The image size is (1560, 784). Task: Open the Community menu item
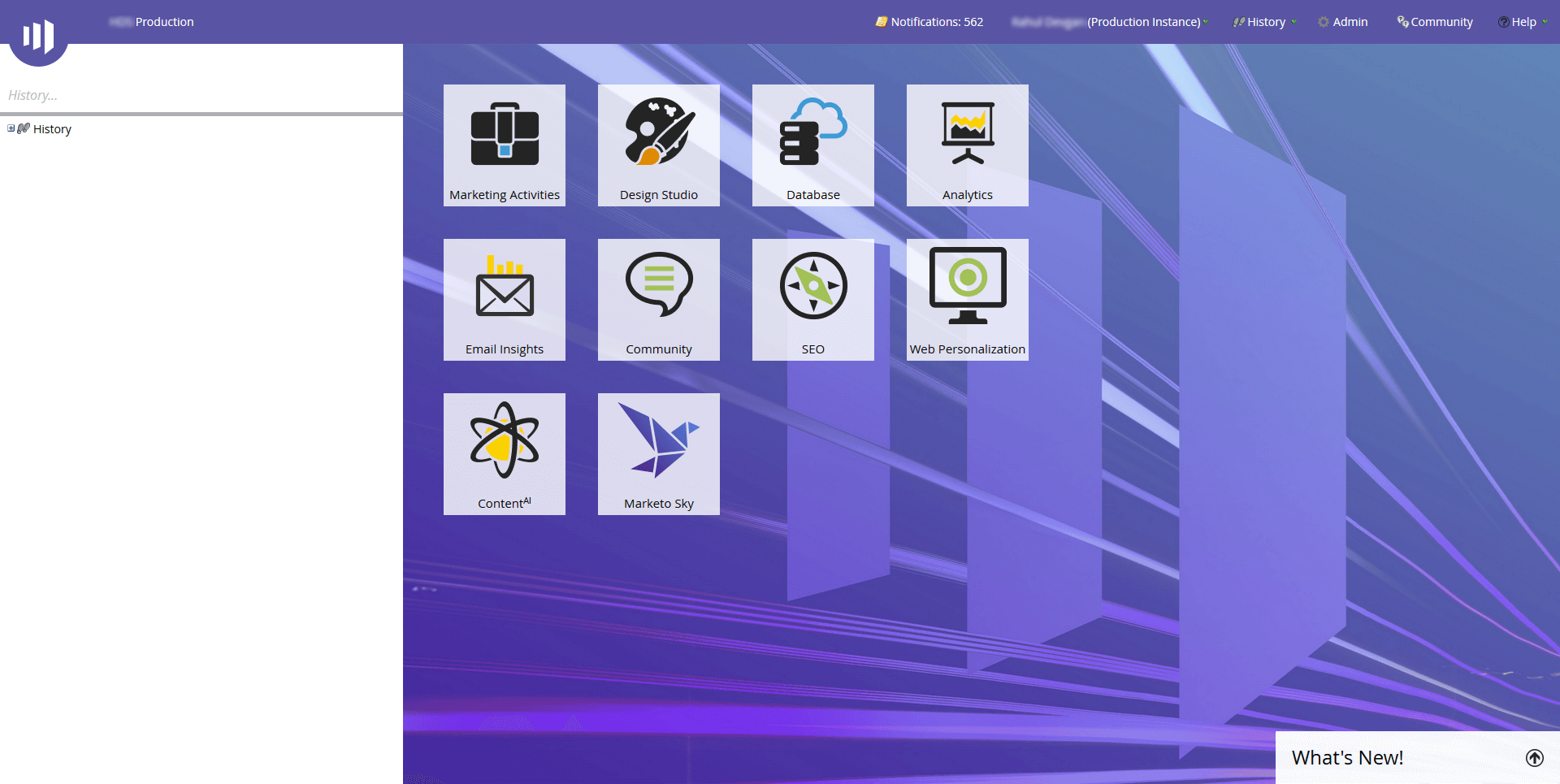1435,22
